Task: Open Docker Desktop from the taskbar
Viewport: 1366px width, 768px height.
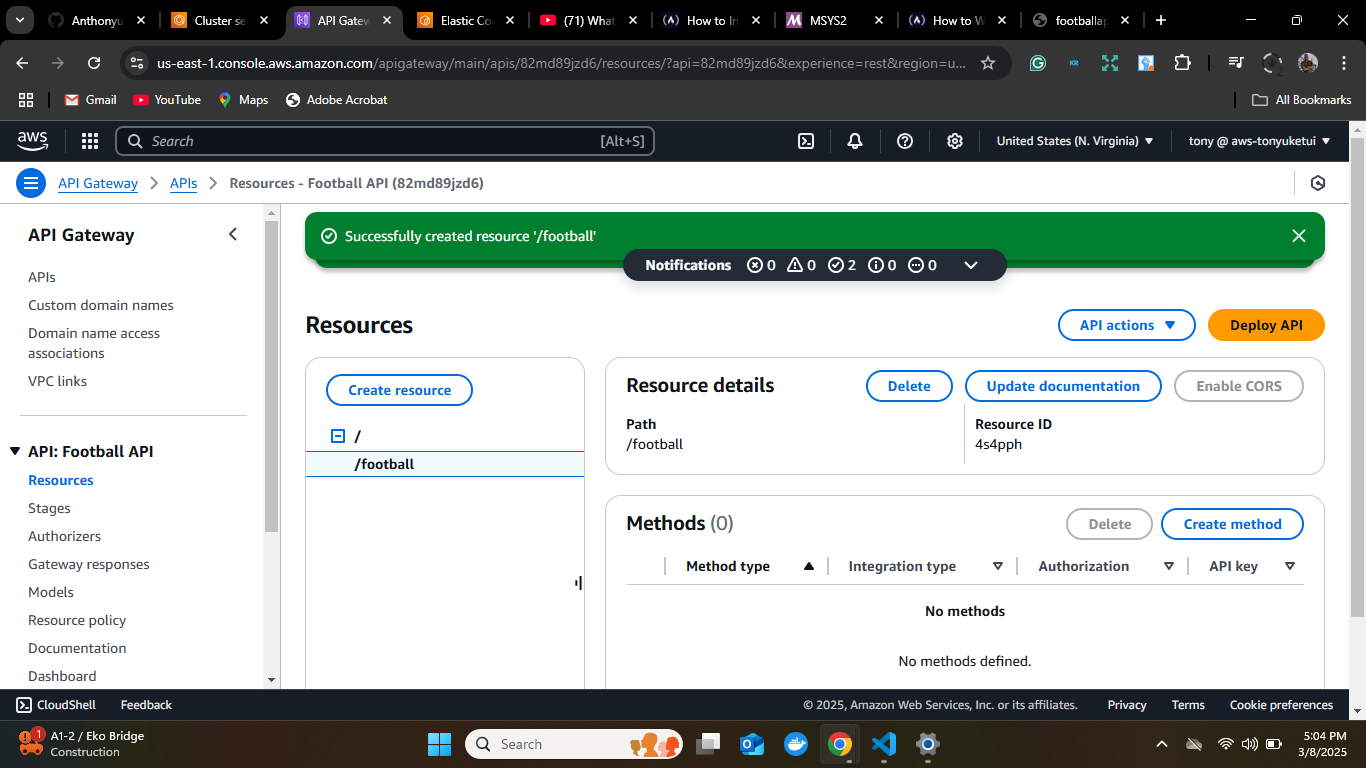Action: pos(796,744)
